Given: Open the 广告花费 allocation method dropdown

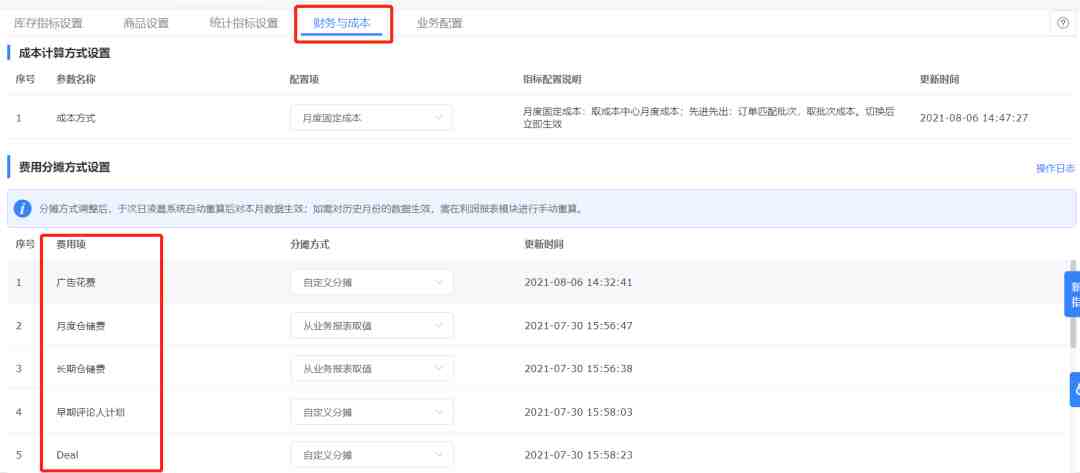Looking at the screenshot, I should click(371, 282).
